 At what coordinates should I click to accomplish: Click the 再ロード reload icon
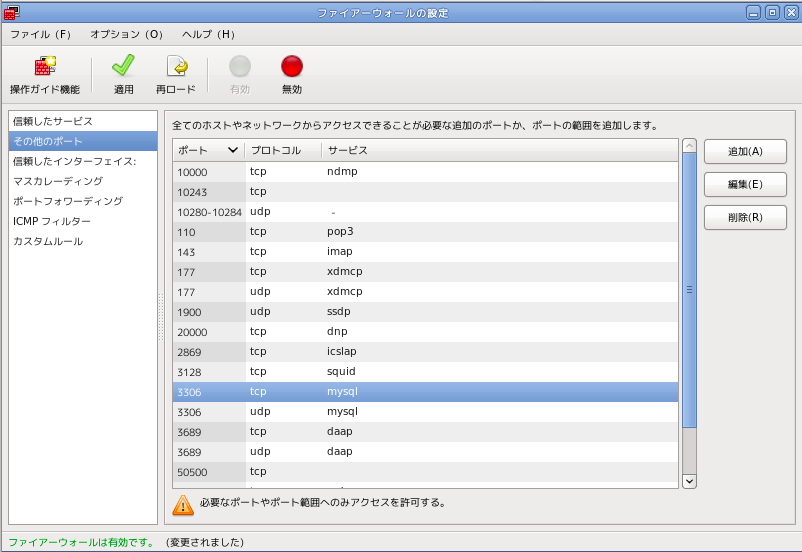point(176,67)
